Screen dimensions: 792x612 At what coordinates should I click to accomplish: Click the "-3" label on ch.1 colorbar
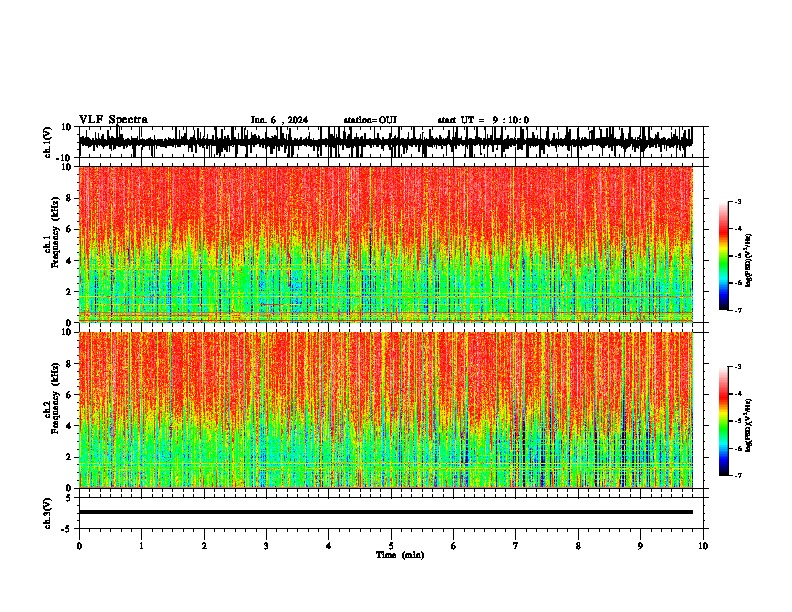(737, 201)
